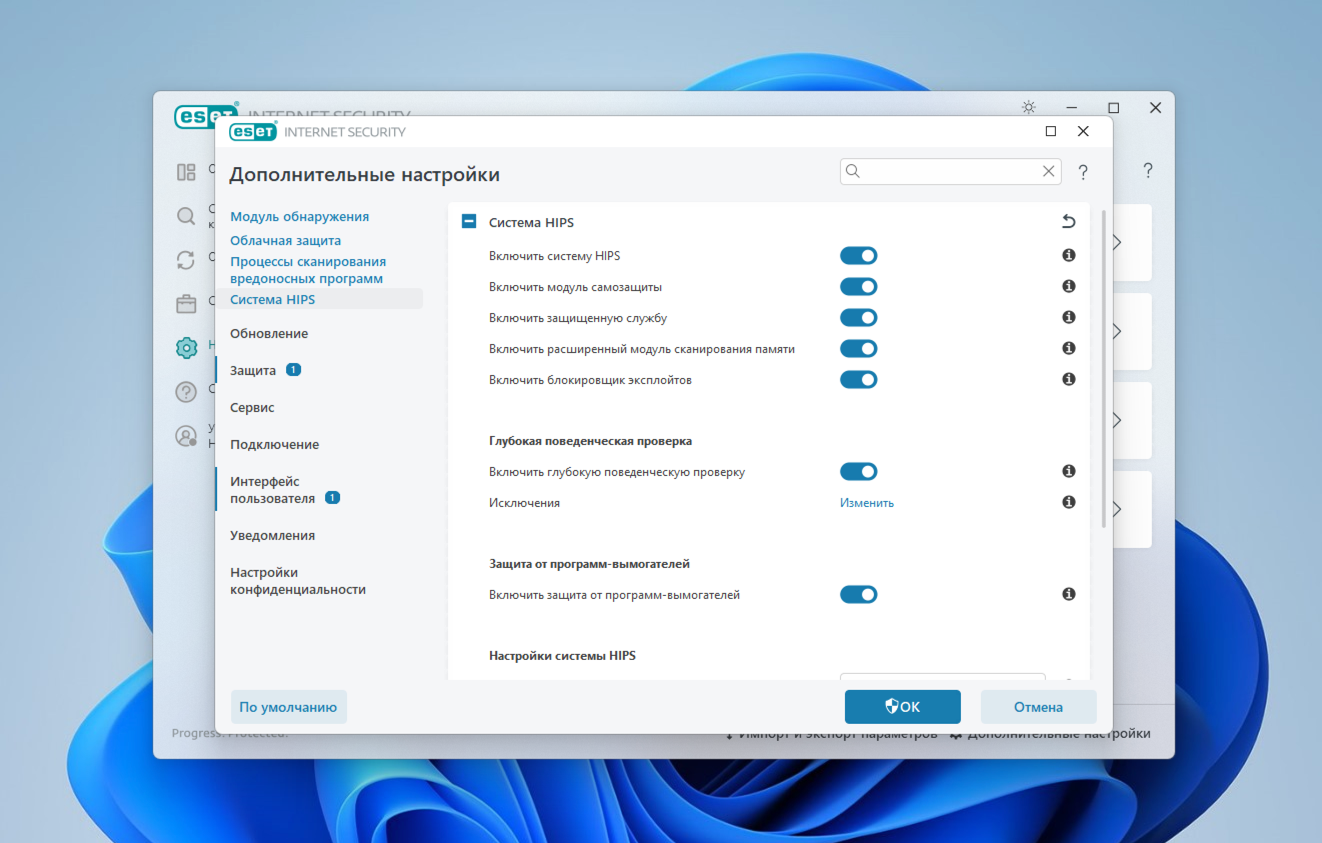Open the Подключение category
Viewport: 1322px width, 843px height.
(x=274, y=445)
